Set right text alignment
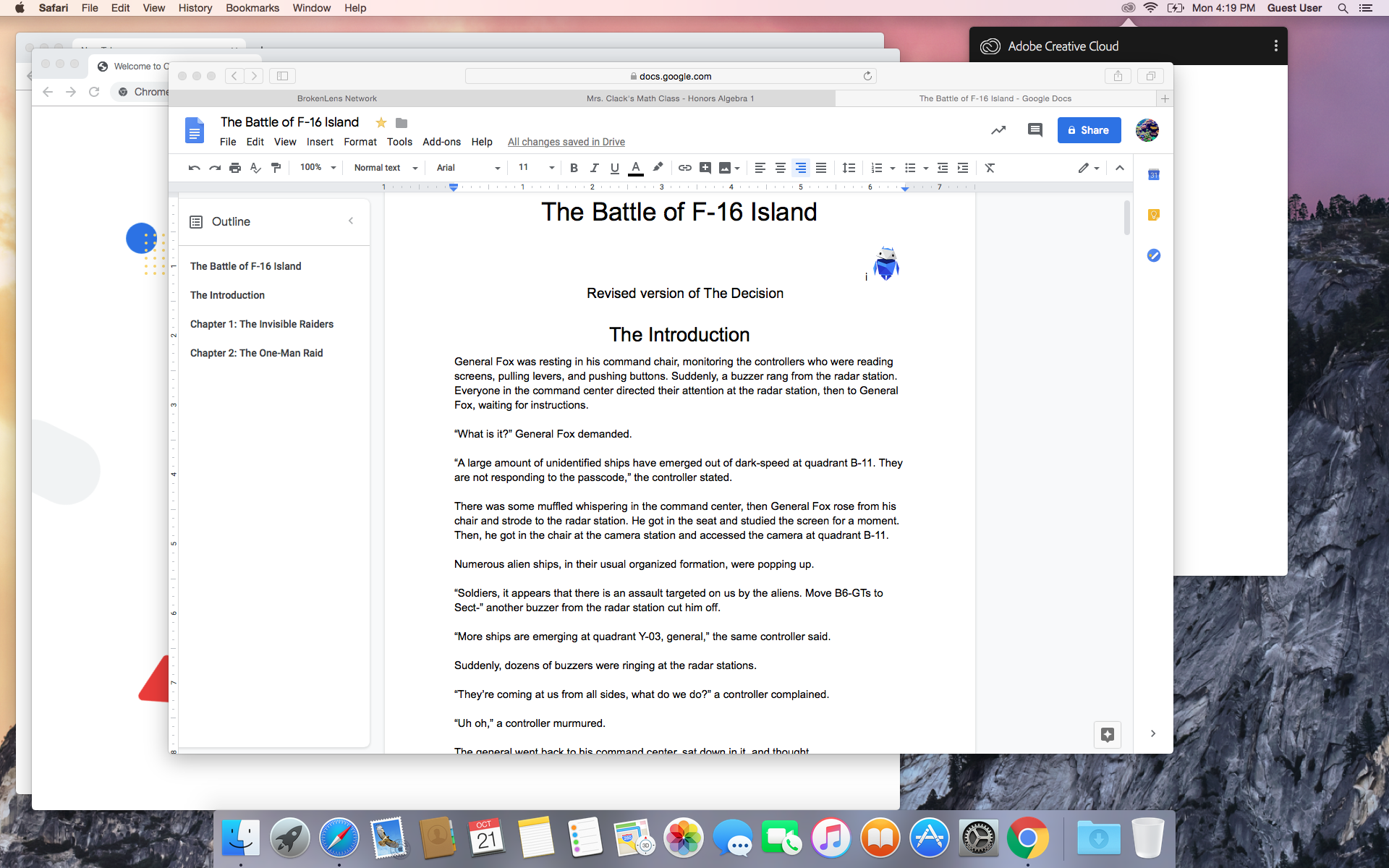The height and width of the screenshot is (868, 1389). coord(801,168)
